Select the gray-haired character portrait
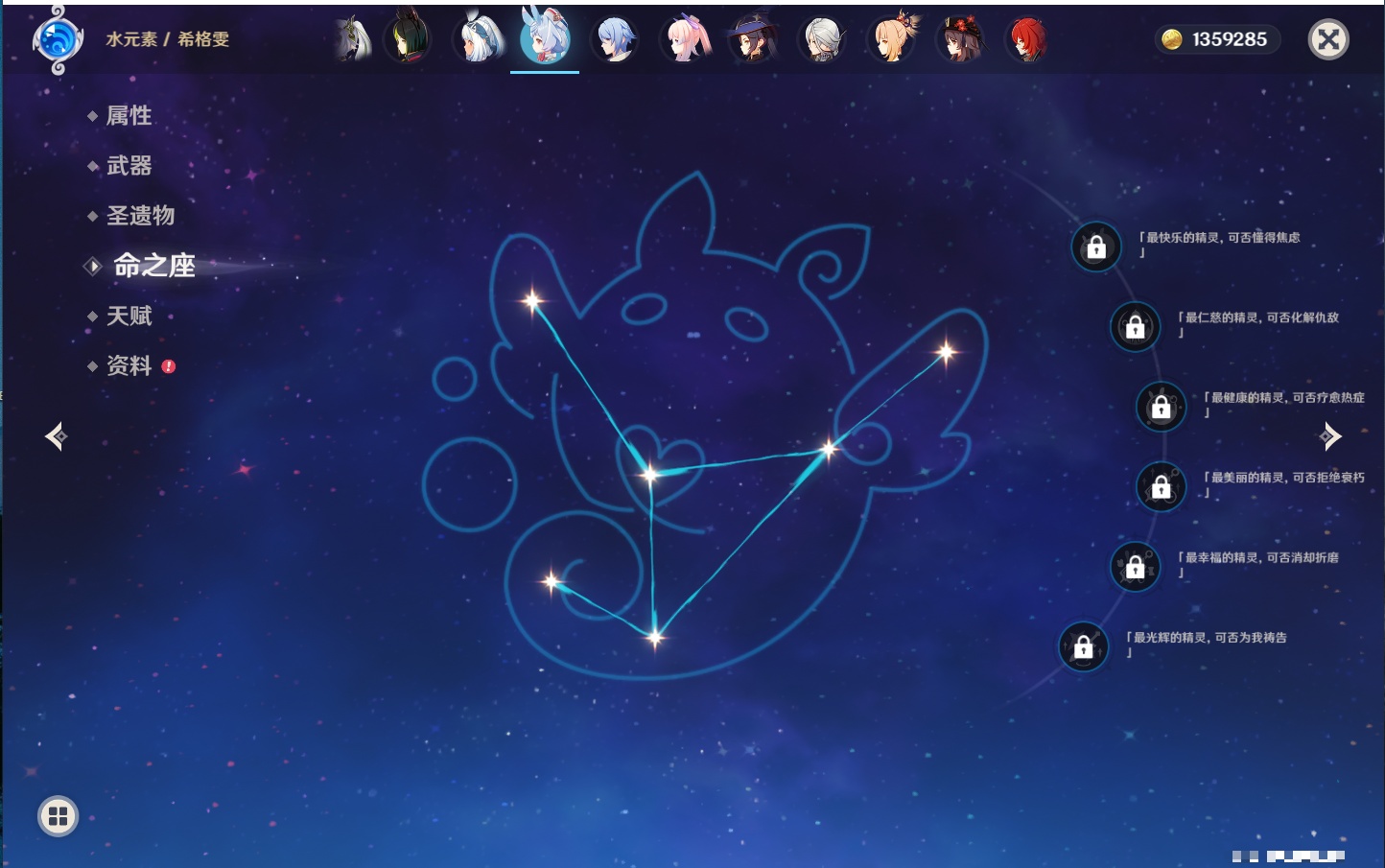1385x868 pixels. tap(822, 39)
